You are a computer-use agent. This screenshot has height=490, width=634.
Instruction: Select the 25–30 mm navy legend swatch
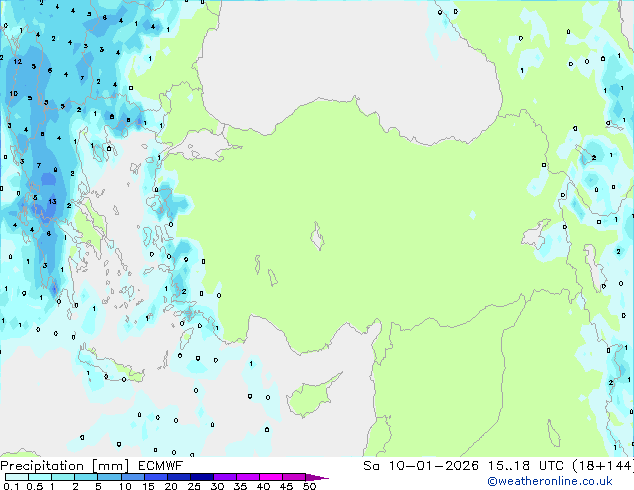[x=202, y=477]
